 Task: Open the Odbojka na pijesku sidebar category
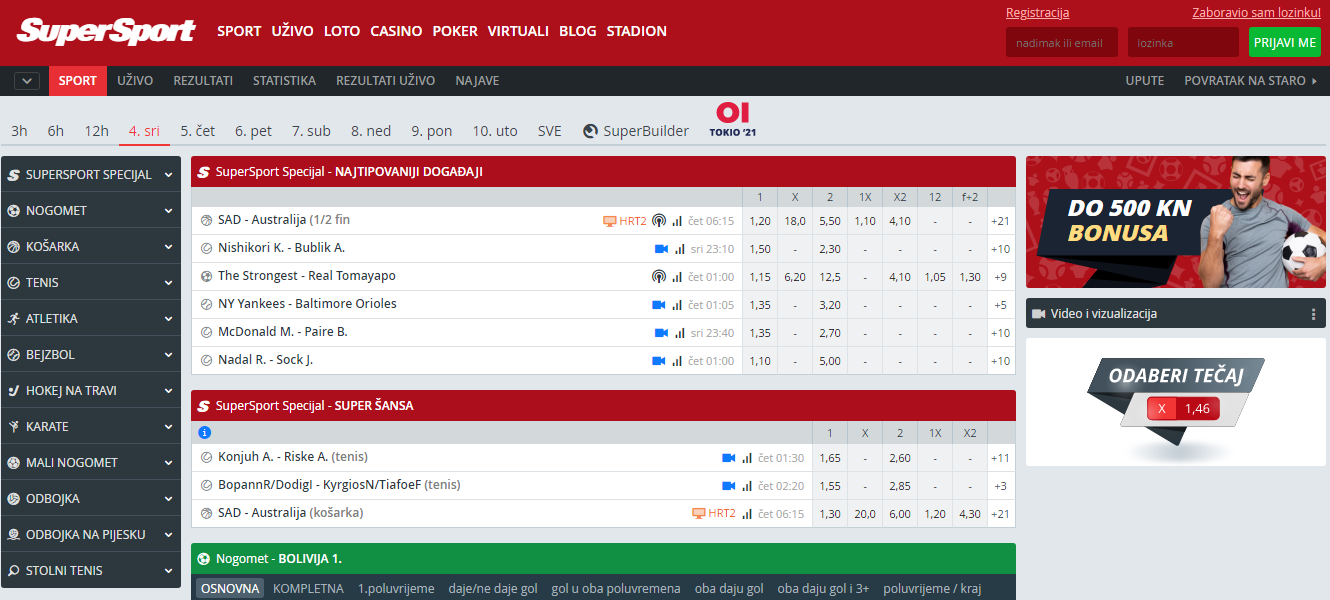pos(91,535)
